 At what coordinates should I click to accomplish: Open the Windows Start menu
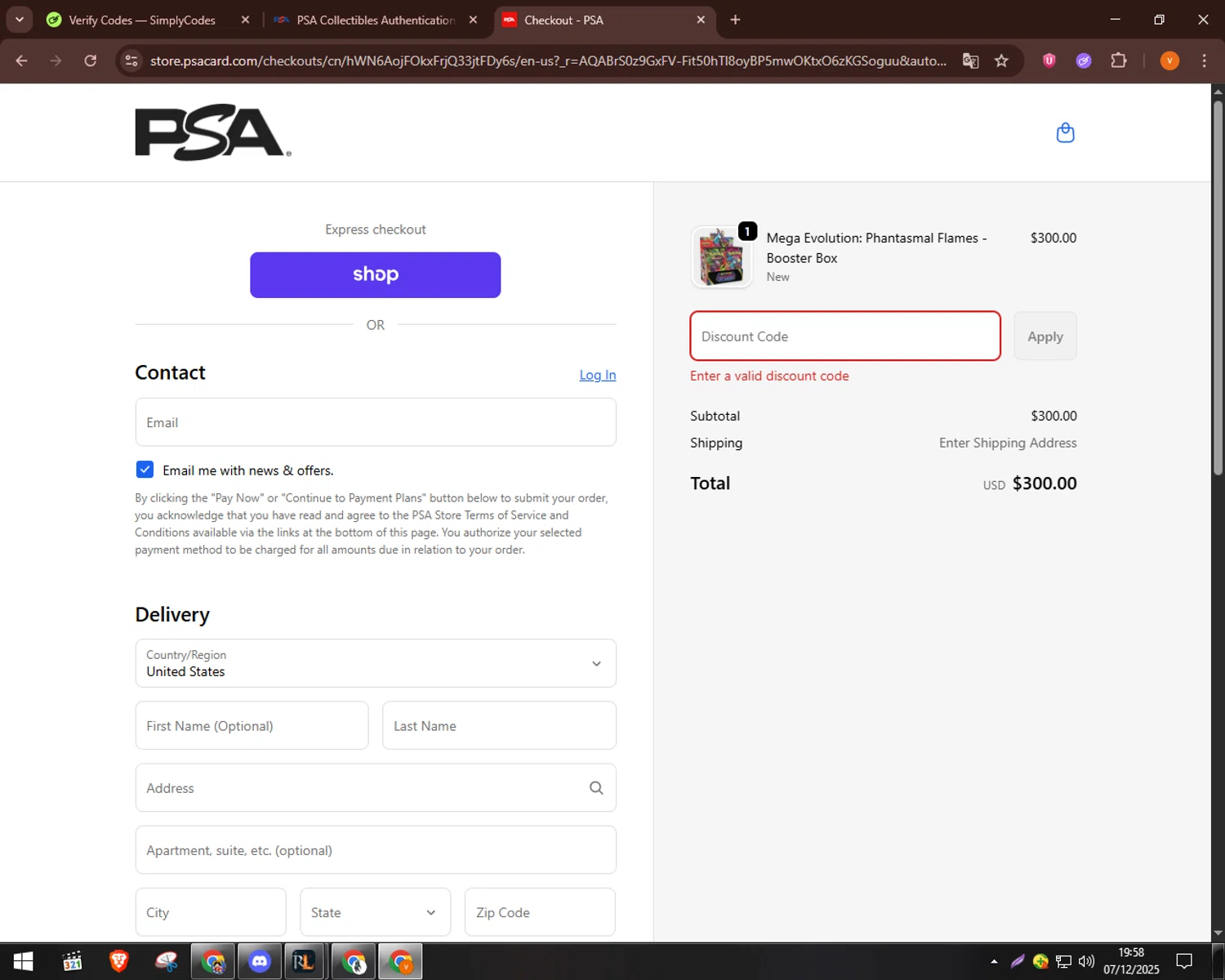tap(23, 961)
